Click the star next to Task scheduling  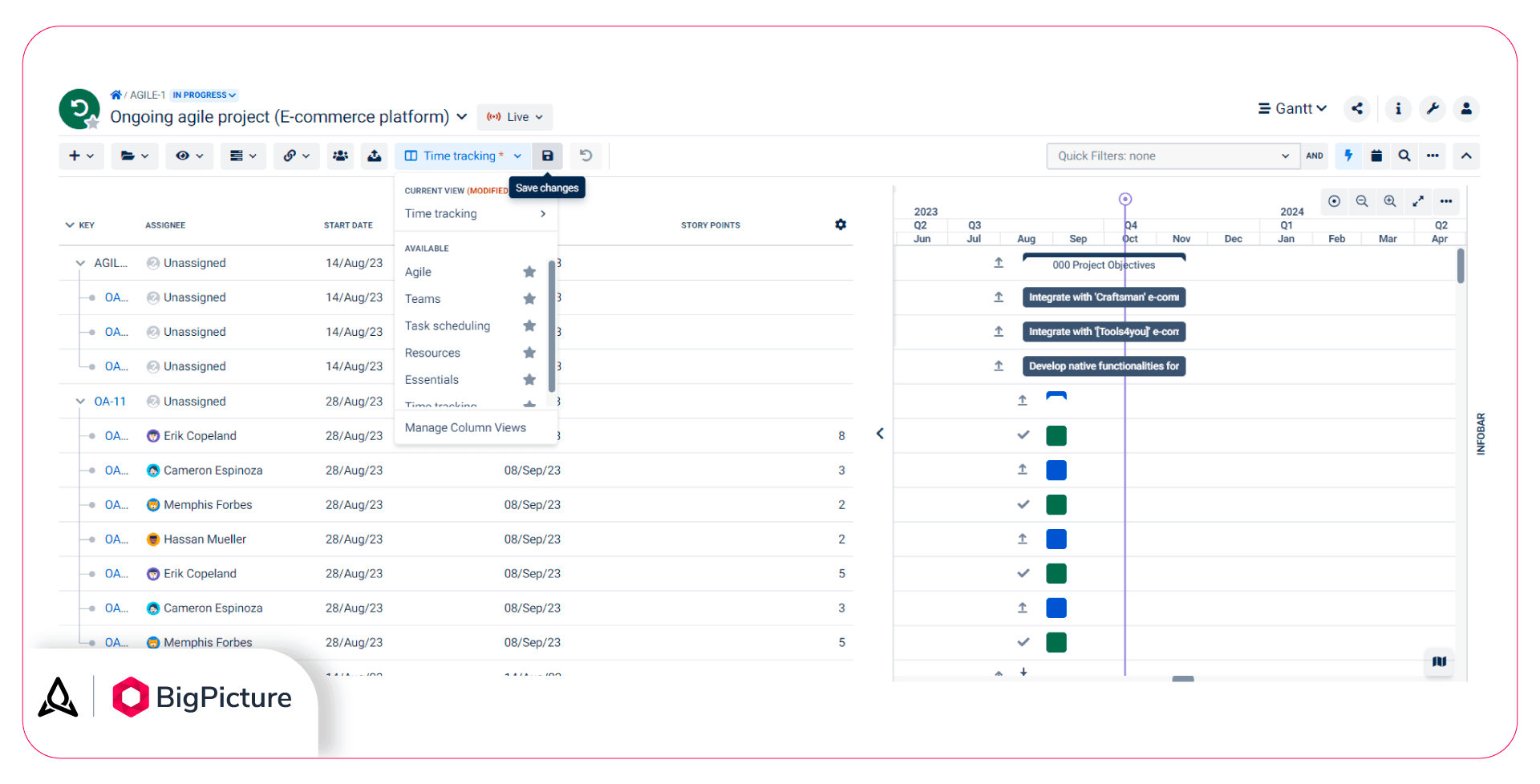pyautogui.click(x=529, y=325)
